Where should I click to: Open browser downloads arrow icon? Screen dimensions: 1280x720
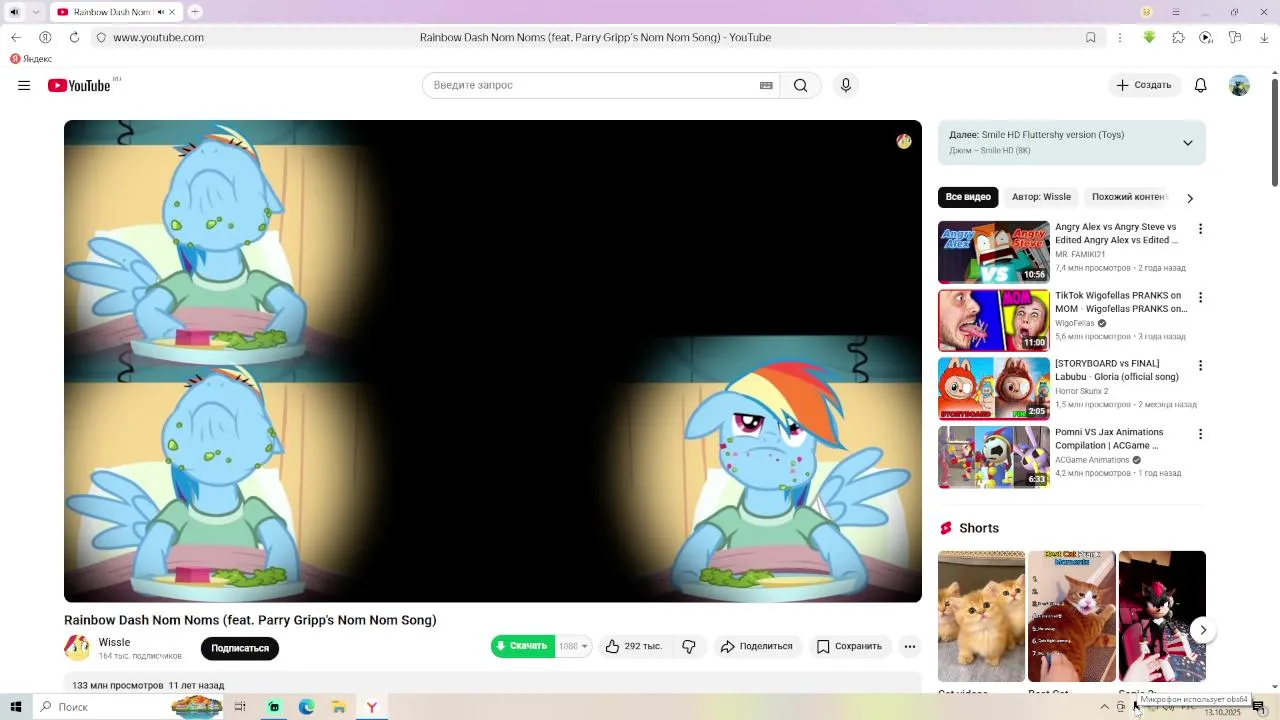click(x=1264, y=37)
